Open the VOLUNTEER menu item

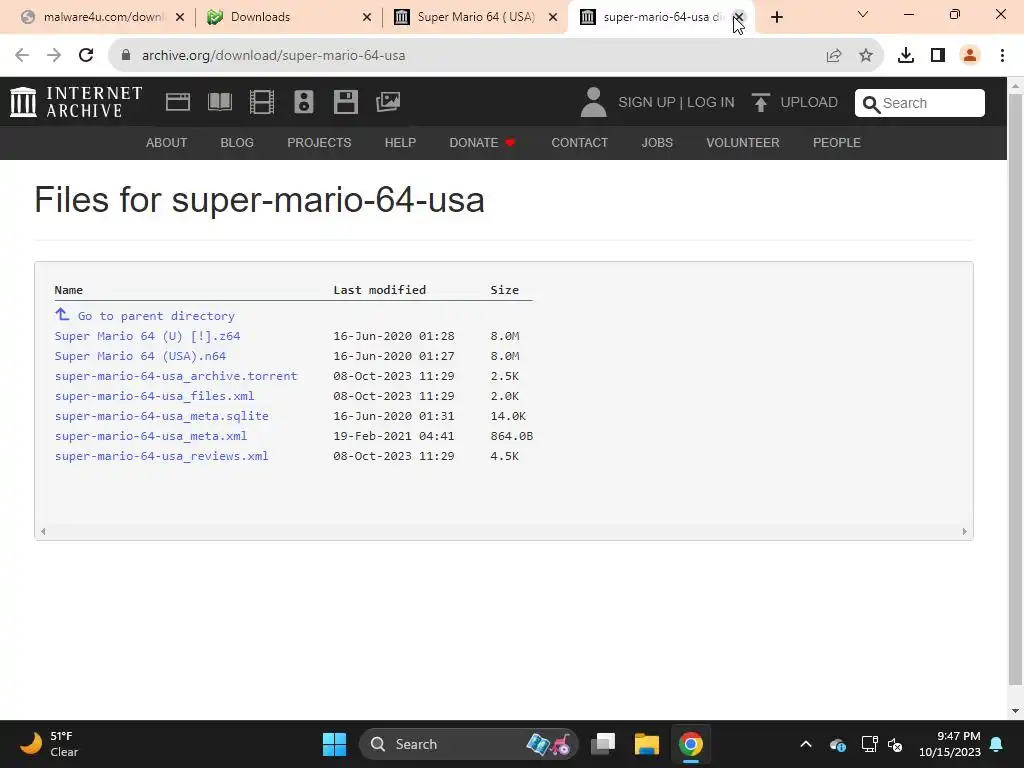[x=743, y=142]
